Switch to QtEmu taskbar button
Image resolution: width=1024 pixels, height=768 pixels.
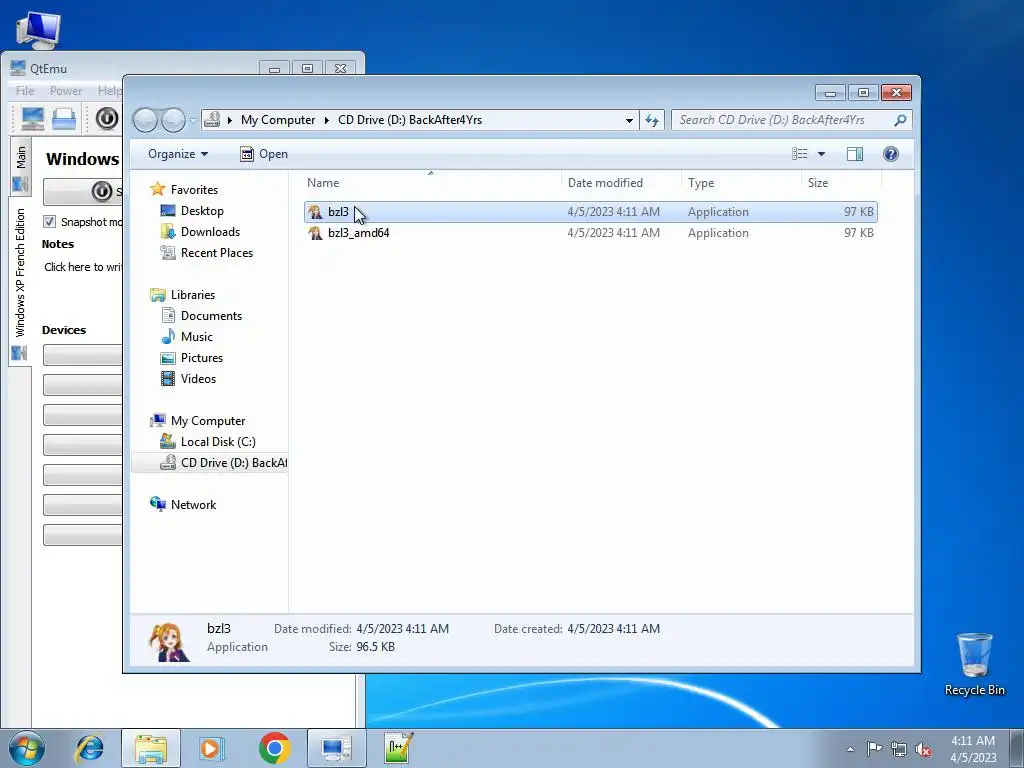coord(336,748)
